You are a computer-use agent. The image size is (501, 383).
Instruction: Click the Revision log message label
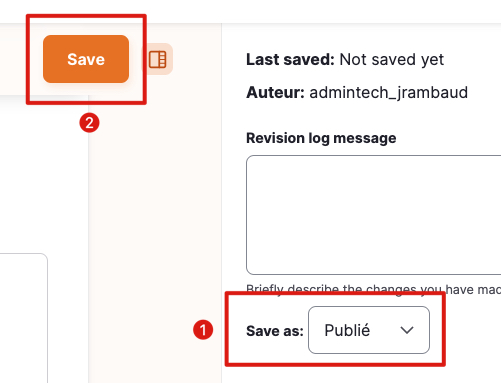coord(321,138)
